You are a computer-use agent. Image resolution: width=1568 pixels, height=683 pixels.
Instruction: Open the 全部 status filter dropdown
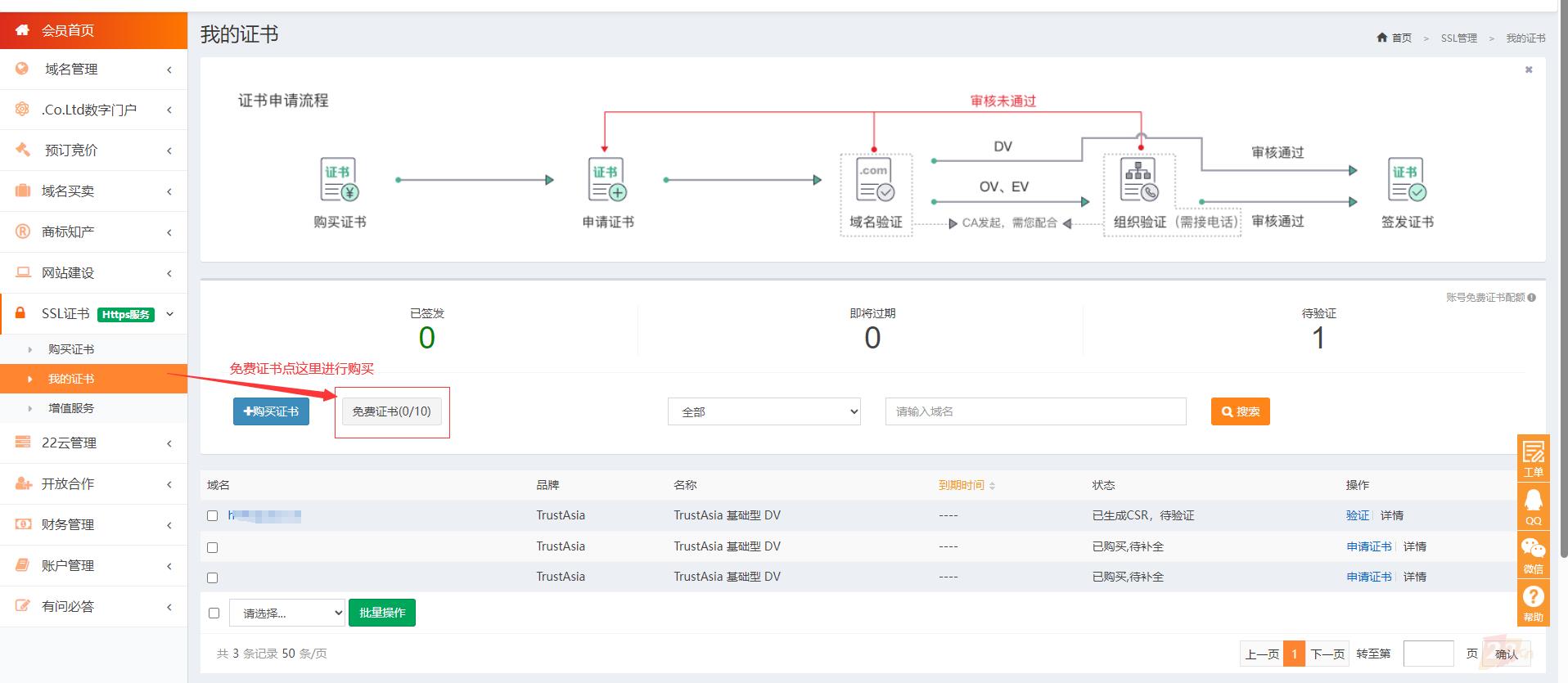coord(764,411)
